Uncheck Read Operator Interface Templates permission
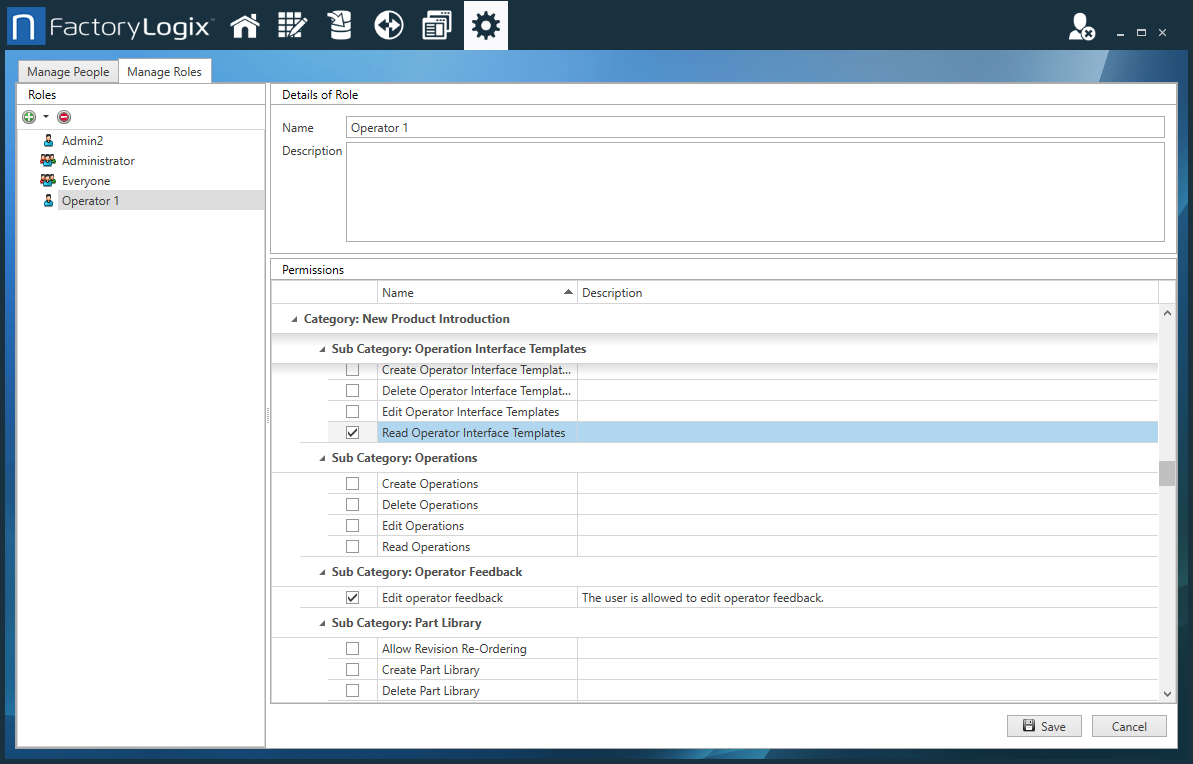This screenshot has height=764, width=1193. click(x=353, y=432)
